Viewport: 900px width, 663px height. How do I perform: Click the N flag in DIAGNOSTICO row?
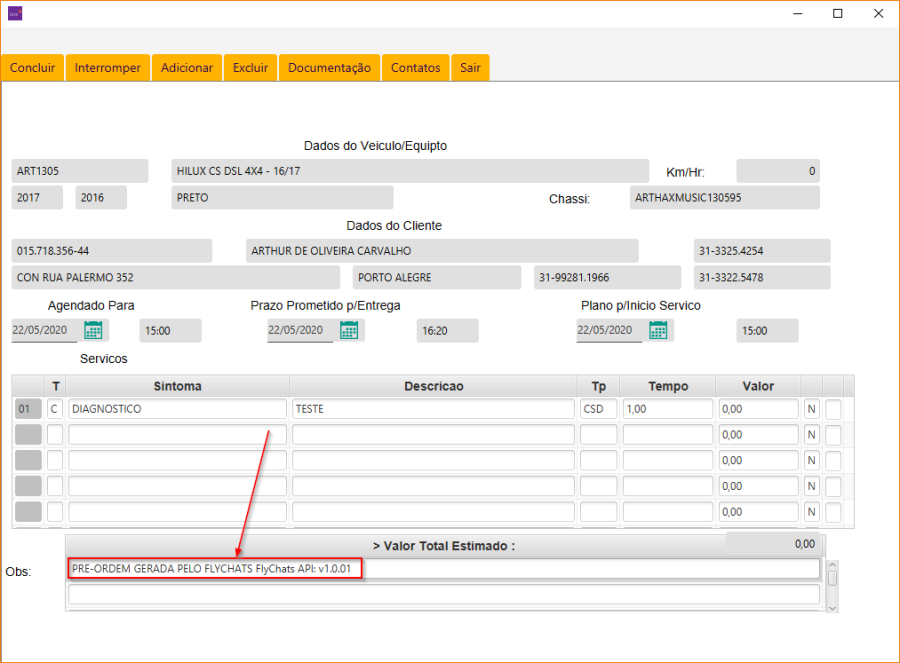(812, 409)
